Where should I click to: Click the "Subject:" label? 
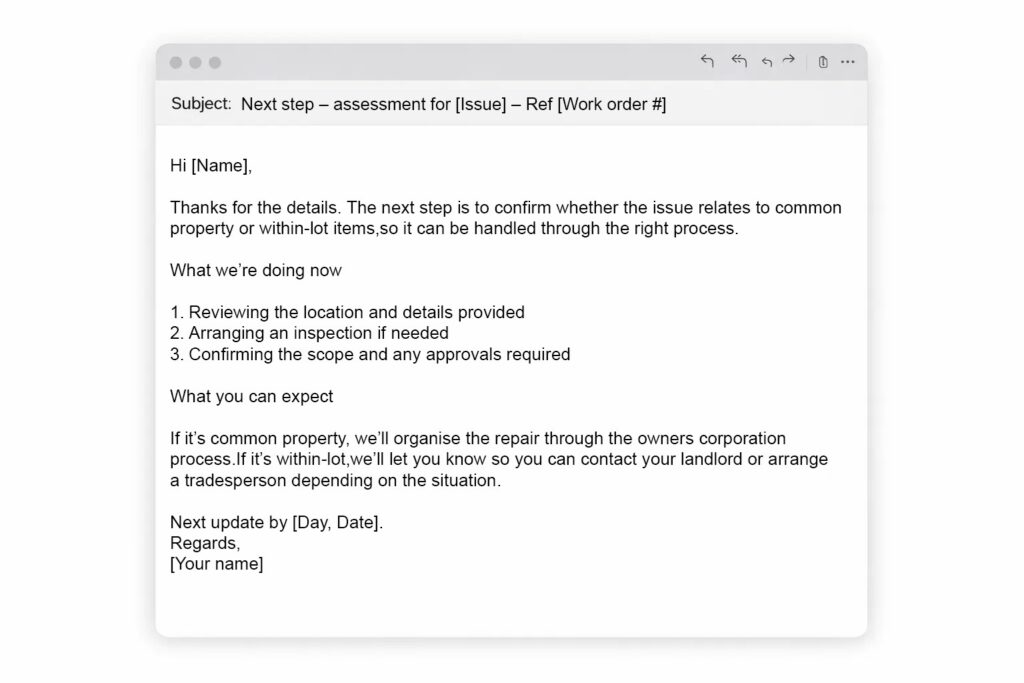coord(200,103)
